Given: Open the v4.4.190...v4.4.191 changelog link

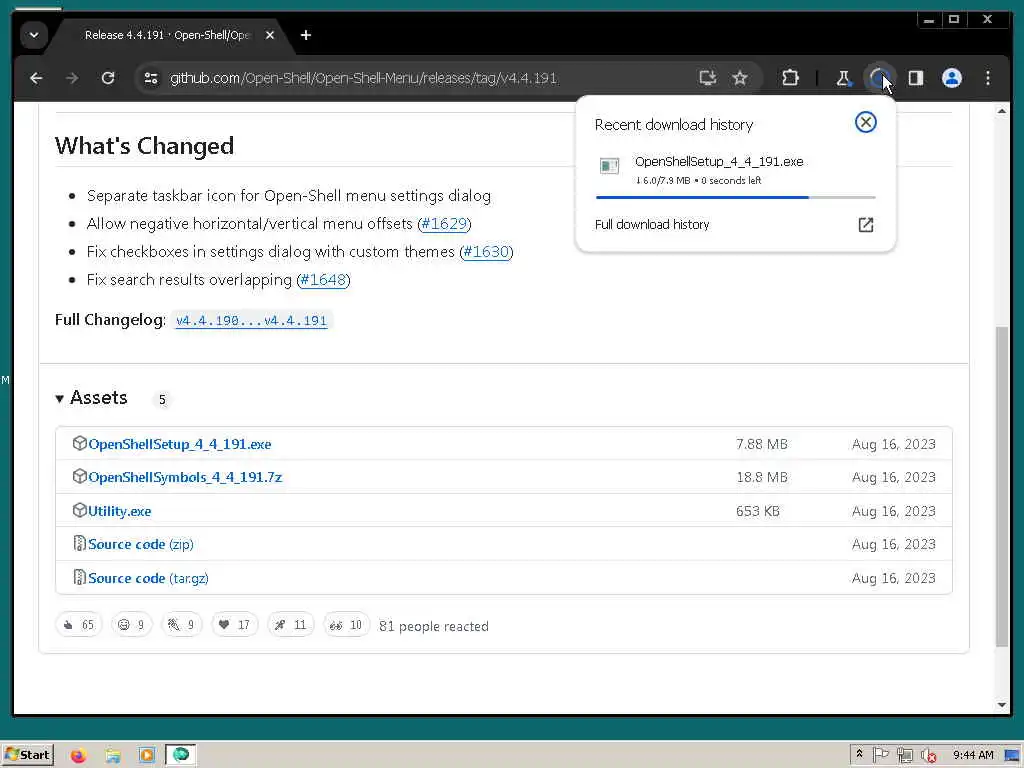Looking at the screenshot, I should pos(251,321).
